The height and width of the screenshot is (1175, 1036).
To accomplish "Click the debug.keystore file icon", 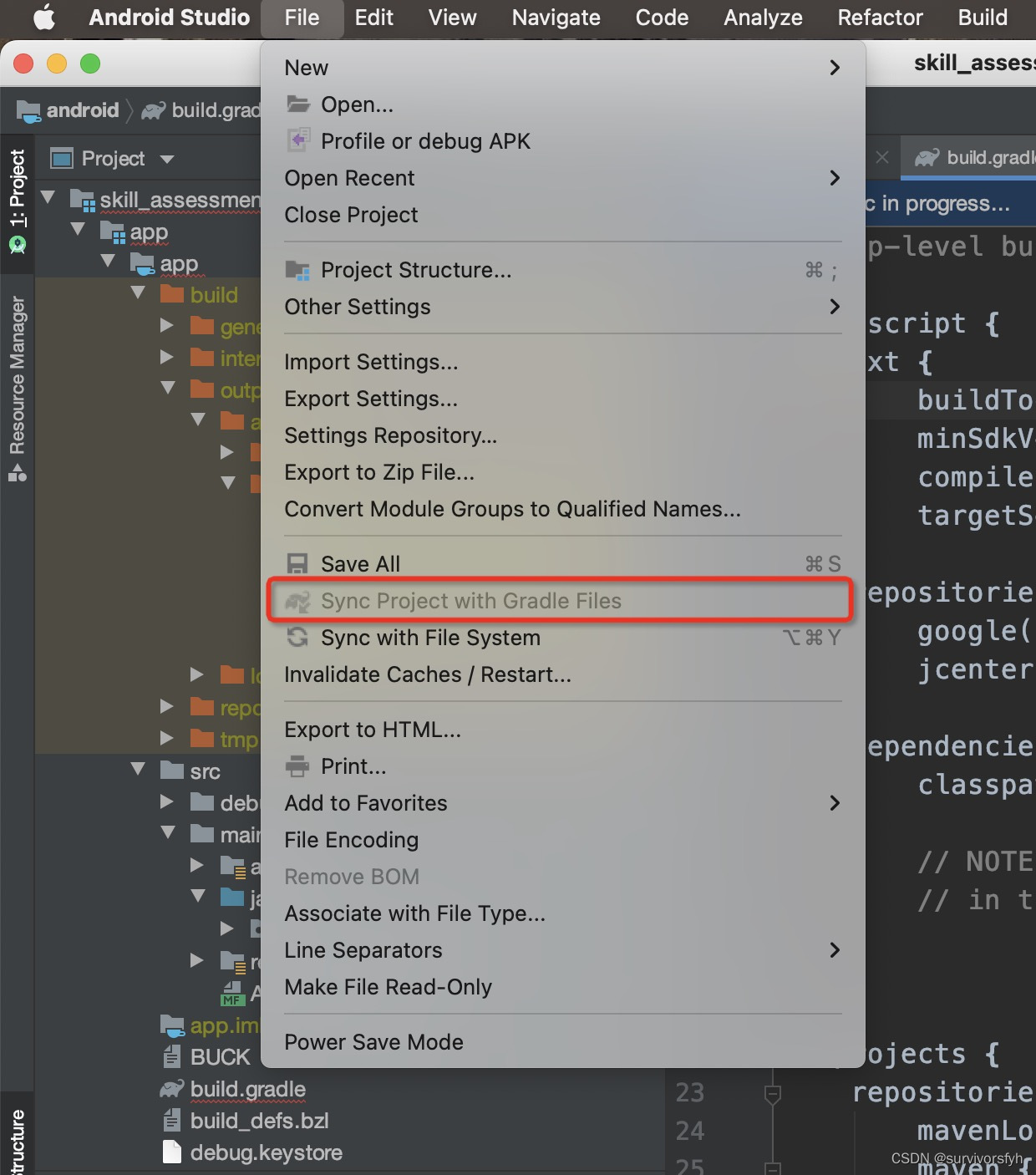I will coord(172,1152).
